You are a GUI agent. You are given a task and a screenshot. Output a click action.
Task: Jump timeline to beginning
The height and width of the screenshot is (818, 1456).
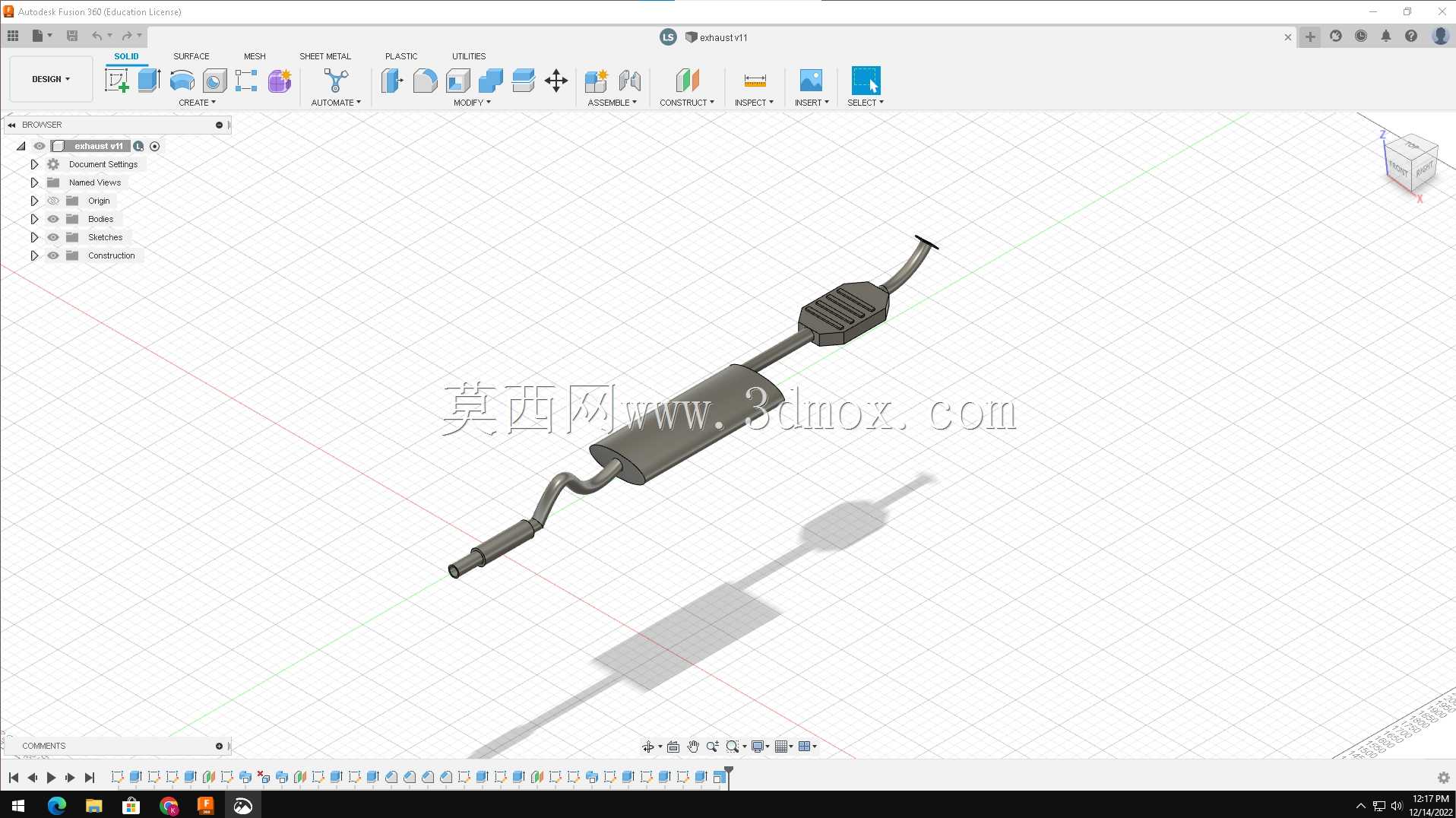(x=13, y=778)
